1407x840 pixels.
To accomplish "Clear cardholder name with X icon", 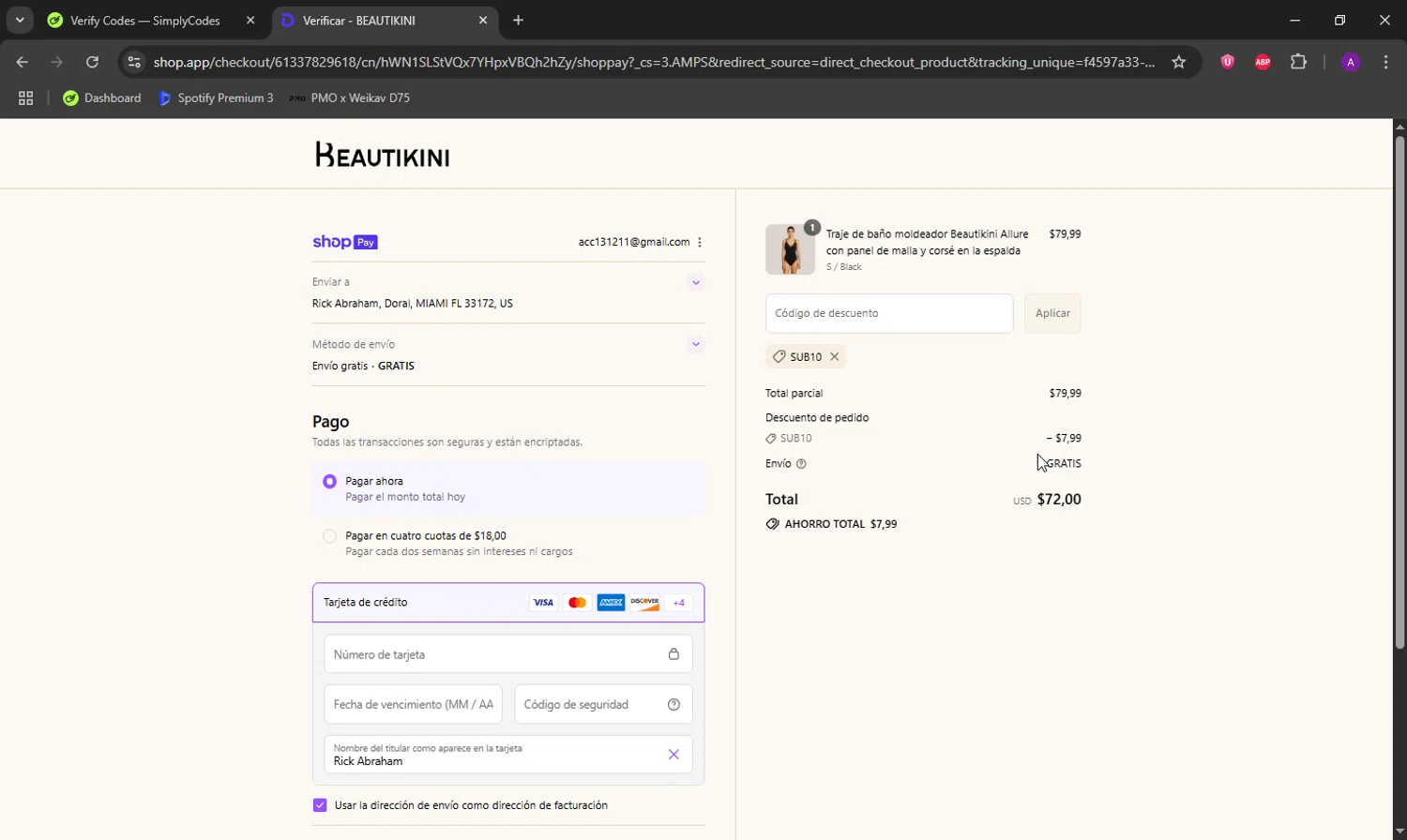I will pyautogui.click(x=673, y=755).
